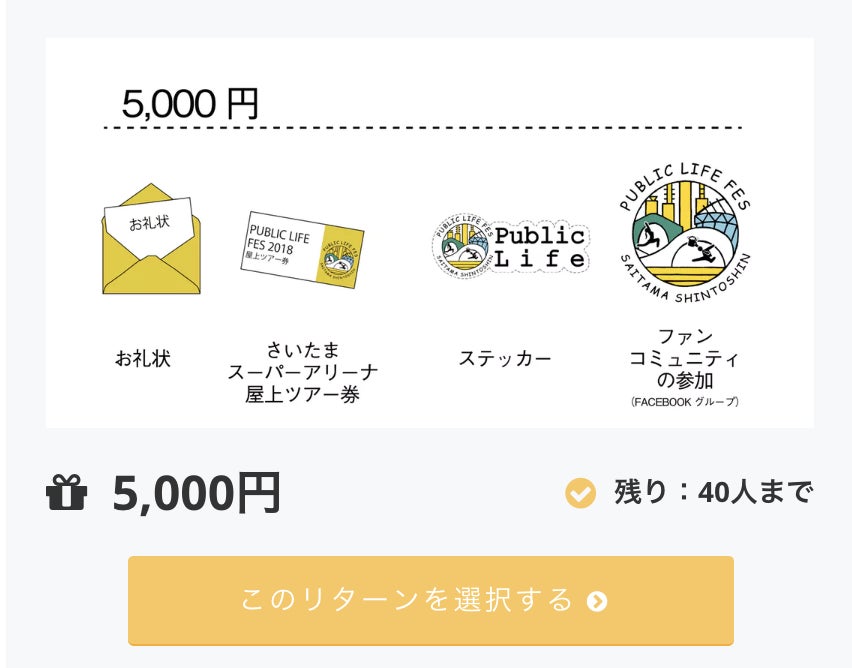
Task: Click the (FACEBOOK グループ) small note
Action: [684, 402]
